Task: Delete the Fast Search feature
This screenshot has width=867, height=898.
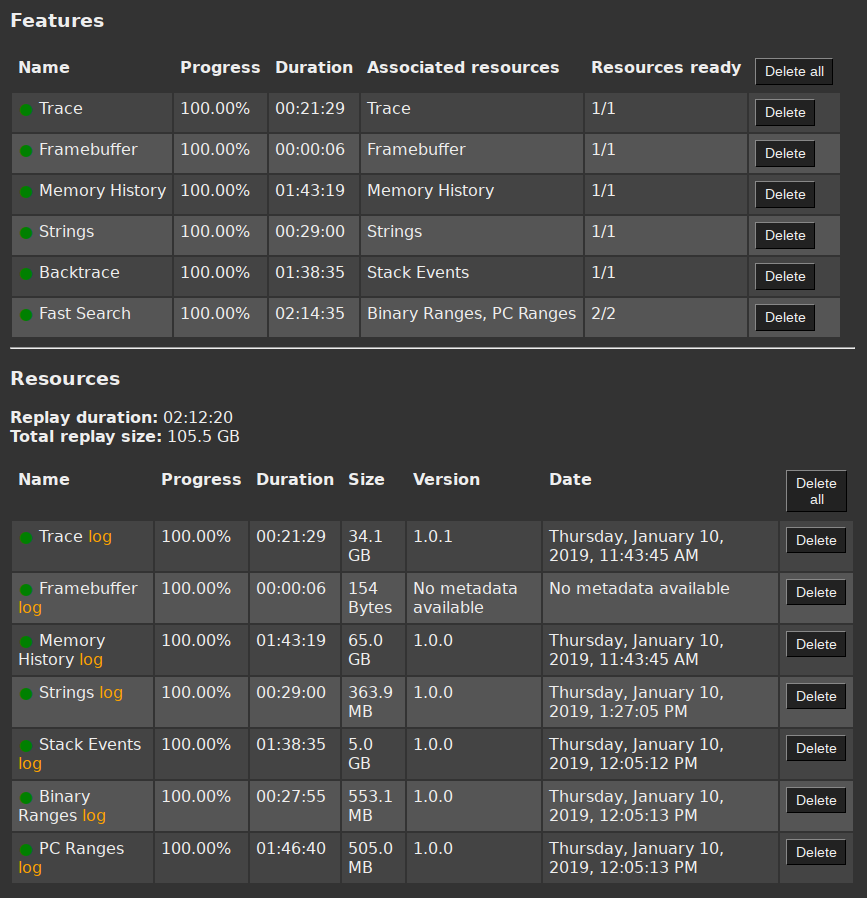Action: (x=784, y=317)
